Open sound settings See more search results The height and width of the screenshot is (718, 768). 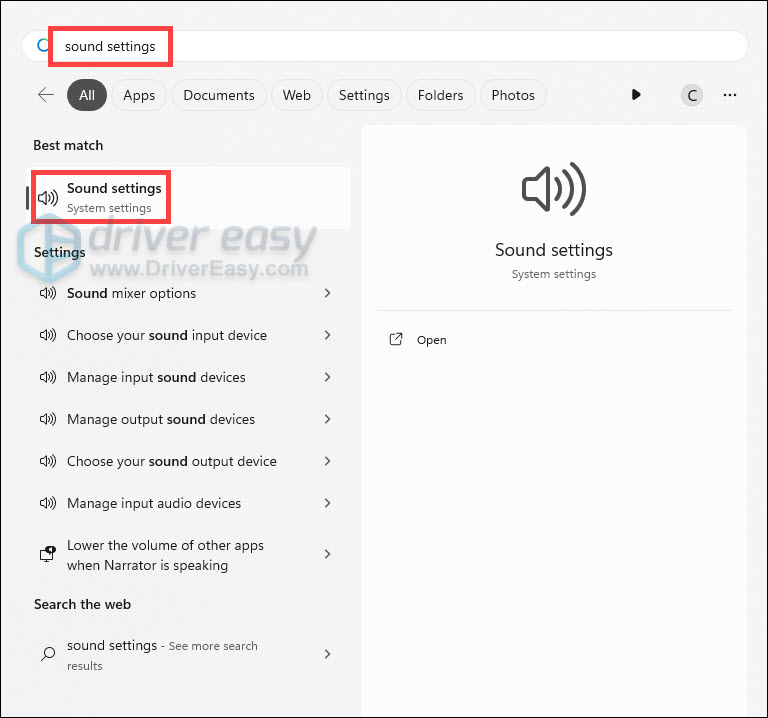(x=186, y=654)
